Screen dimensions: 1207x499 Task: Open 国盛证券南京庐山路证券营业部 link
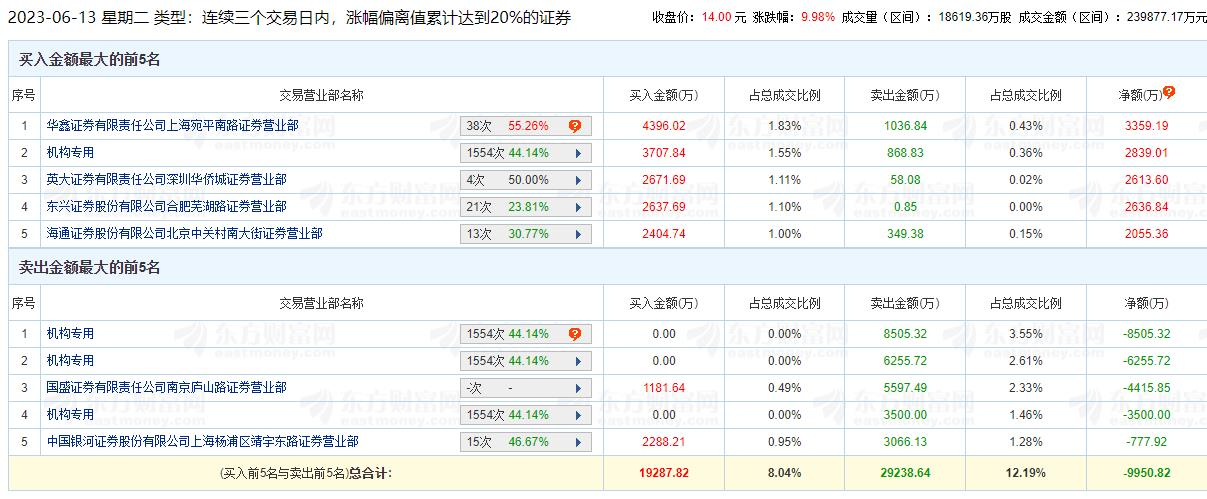click(166, 388)
